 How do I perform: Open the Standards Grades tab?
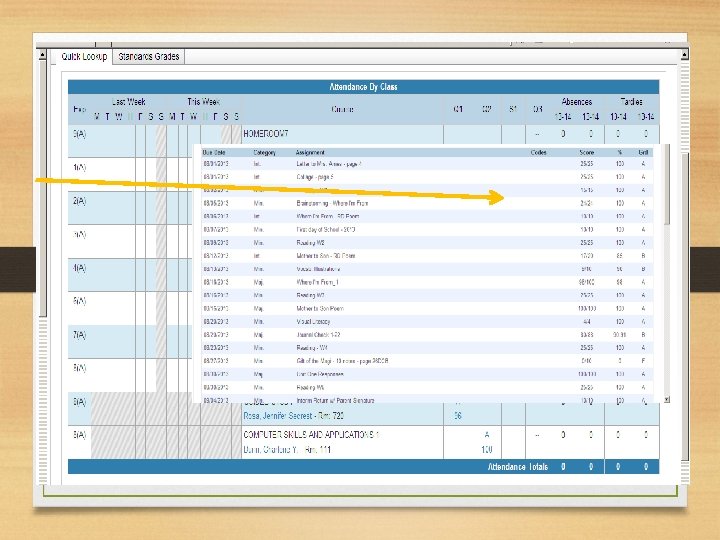[x=149, y=56]
